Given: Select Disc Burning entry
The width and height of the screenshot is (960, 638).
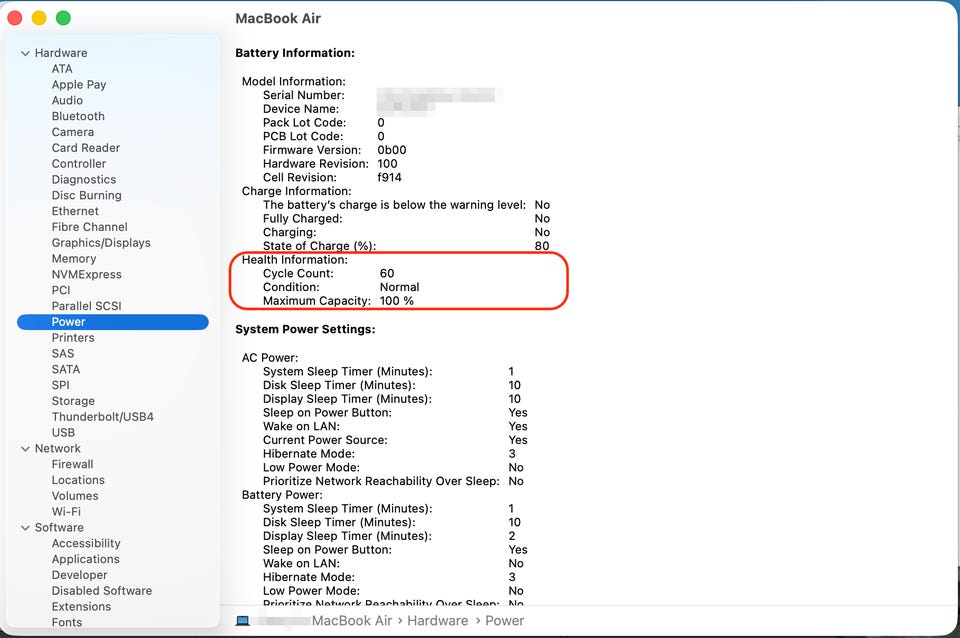Looking at the screenshot, I should coord(86,195).
